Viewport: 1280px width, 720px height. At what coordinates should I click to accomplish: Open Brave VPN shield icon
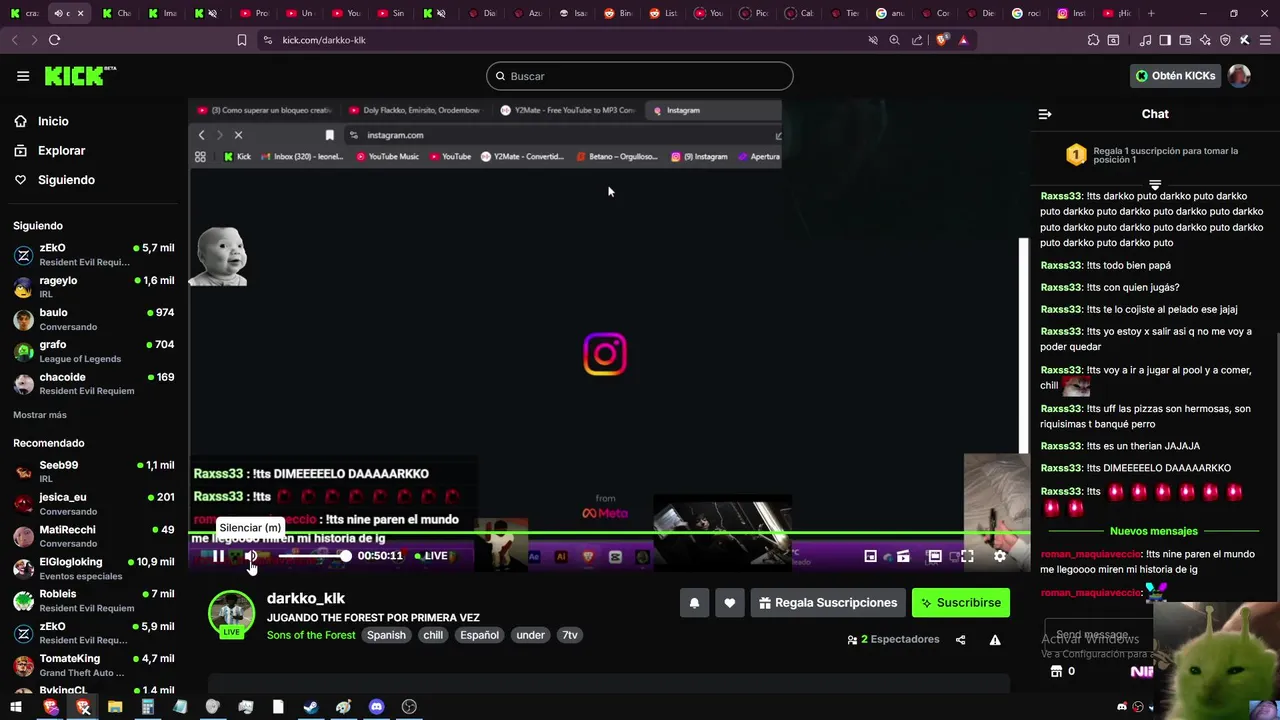point(1225,40)
